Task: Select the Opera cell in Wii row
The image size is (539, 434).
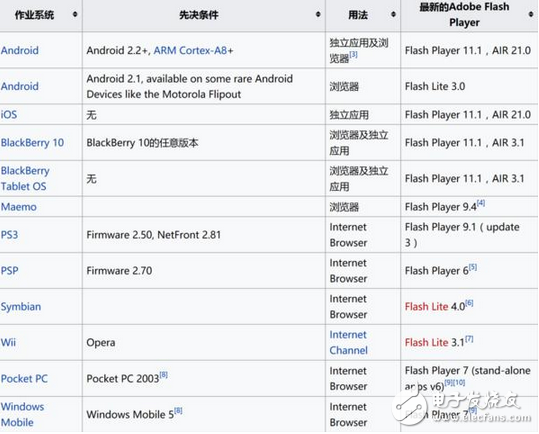Action: pos(204,343)
